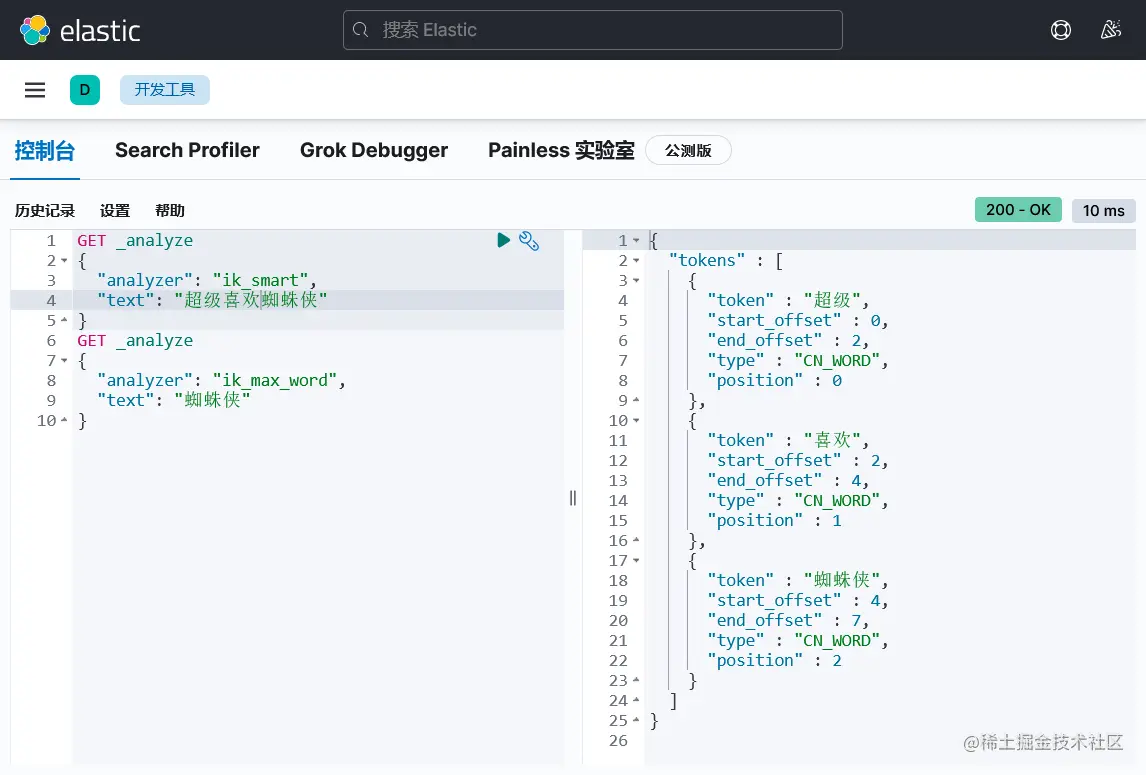1146x775 pixels.
Task: Switch to the Painless 实验室 tab
Action: coord(560,150)
